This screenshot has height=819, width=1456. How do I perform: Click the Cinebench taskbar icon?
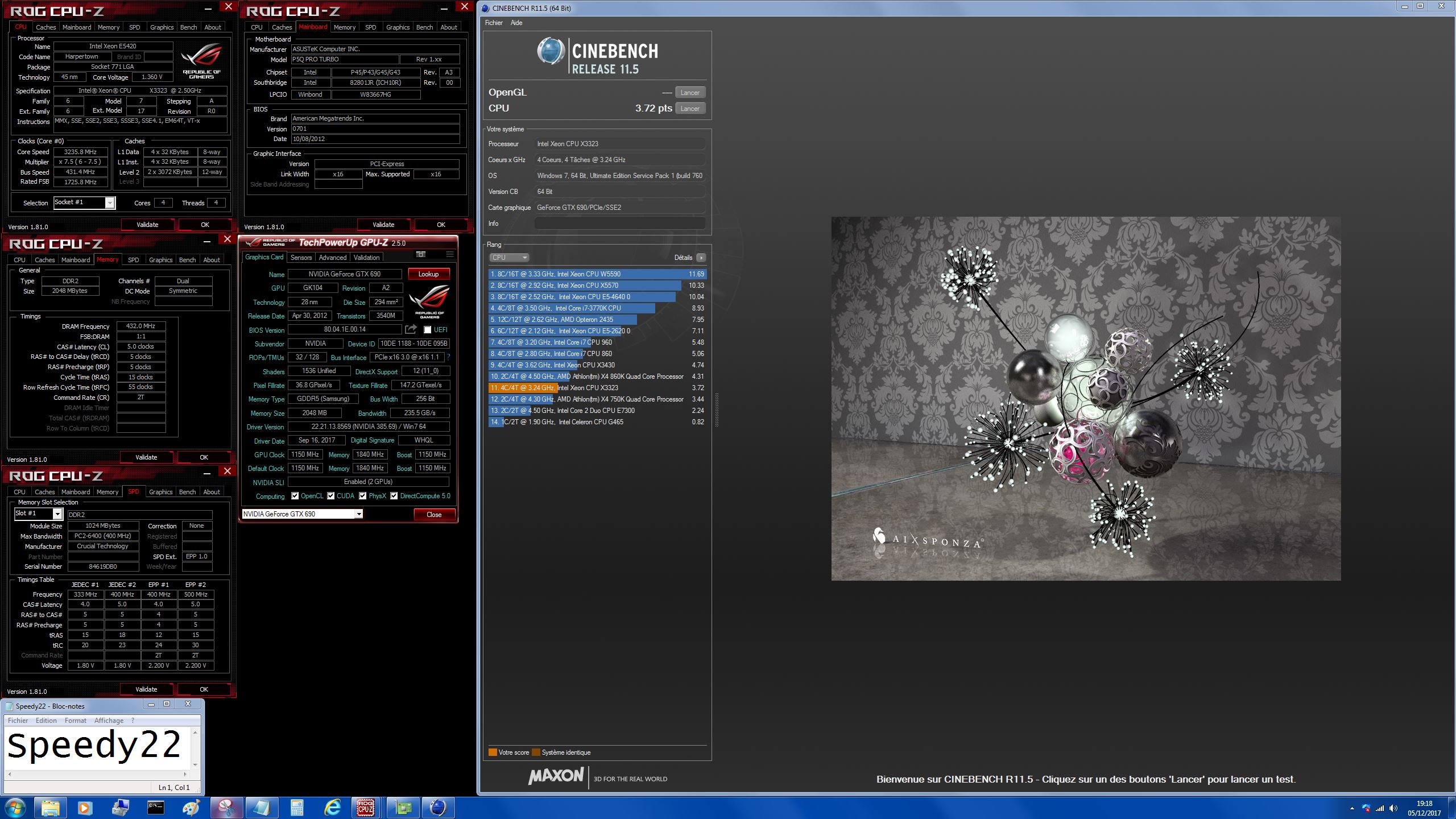pos(438,808)
